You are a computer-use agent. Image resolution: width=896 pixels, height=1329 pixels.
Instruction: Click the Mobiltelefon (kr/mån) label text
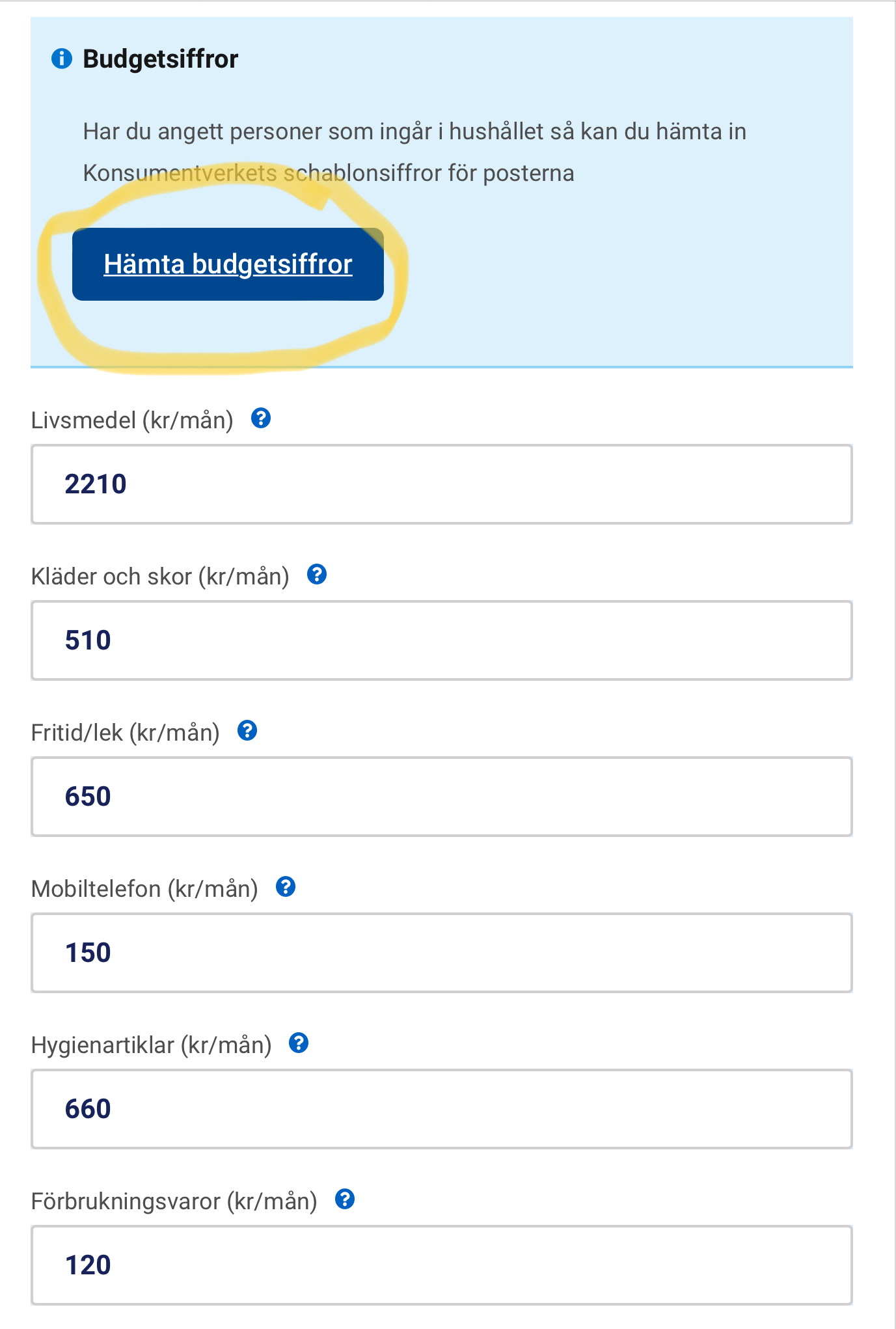pyautogui.click(x=144, y=889)
